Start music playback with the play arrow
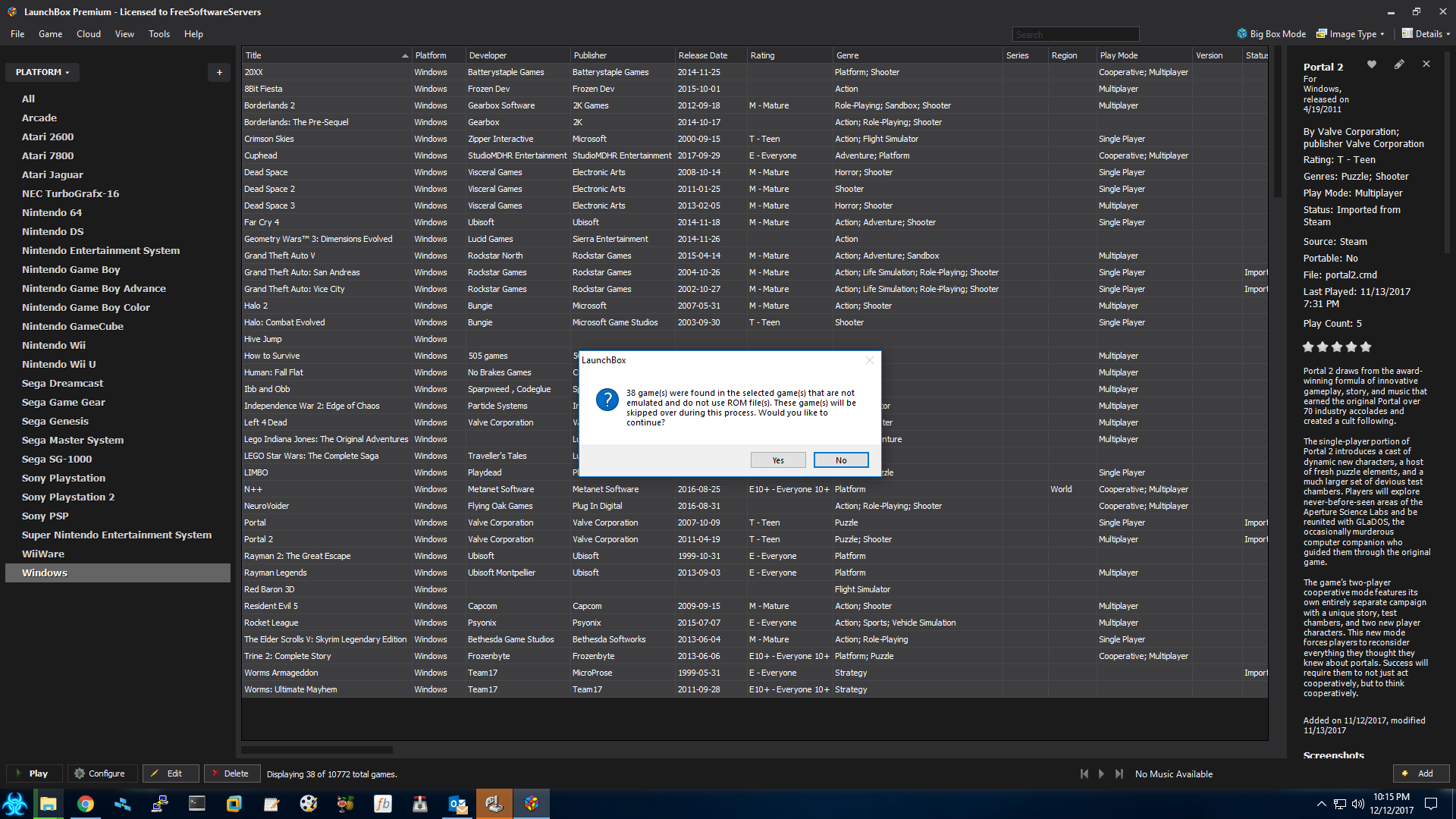Viewport: 1456px width, 819px height. [x=1101, y=773]
